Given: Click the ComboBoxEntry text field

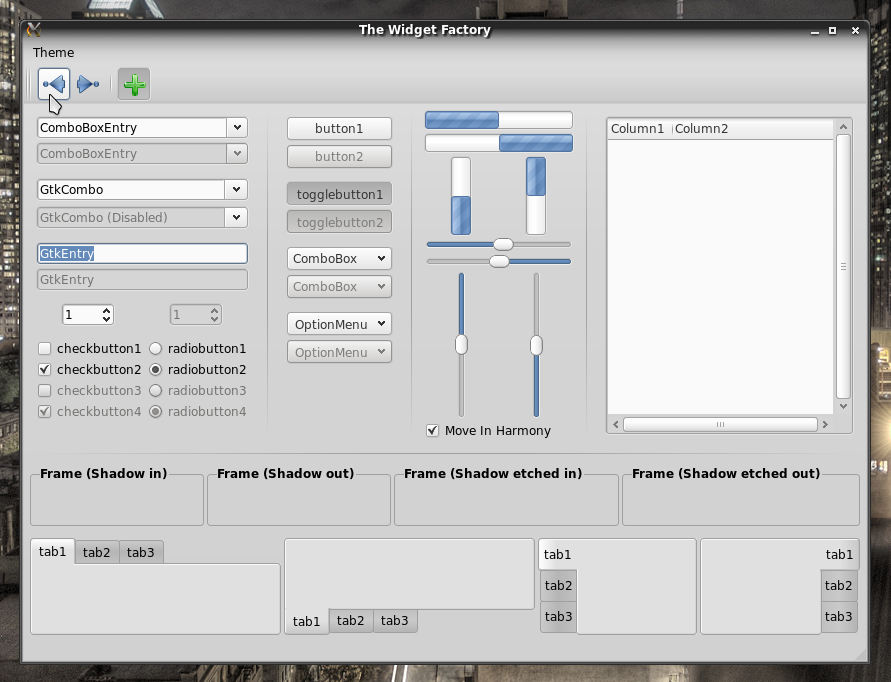Looking at the screenshot, I should pyautogui.click(x=132, y=127).
